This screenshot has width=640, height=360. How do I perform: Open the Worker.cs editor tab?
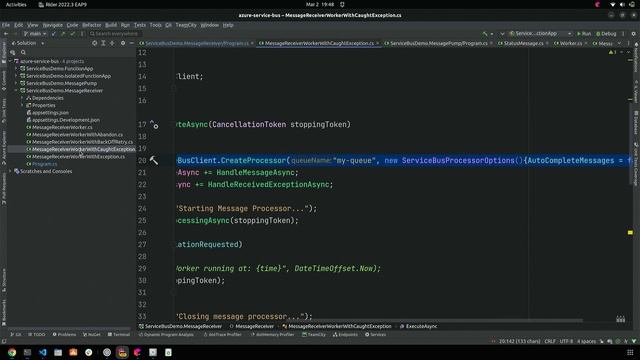coord(571,43)
